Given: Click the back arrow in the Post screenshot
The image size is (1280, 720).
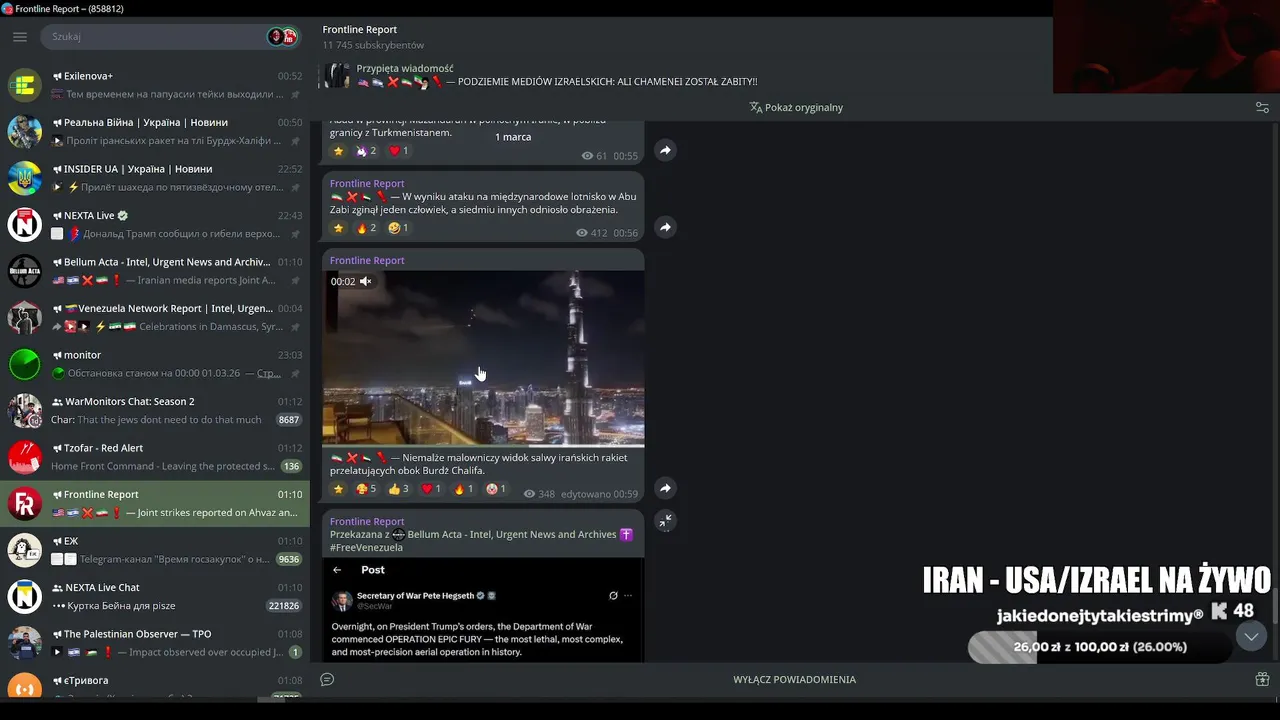Looking at the screenshot, I should click(x=337, y=570).
